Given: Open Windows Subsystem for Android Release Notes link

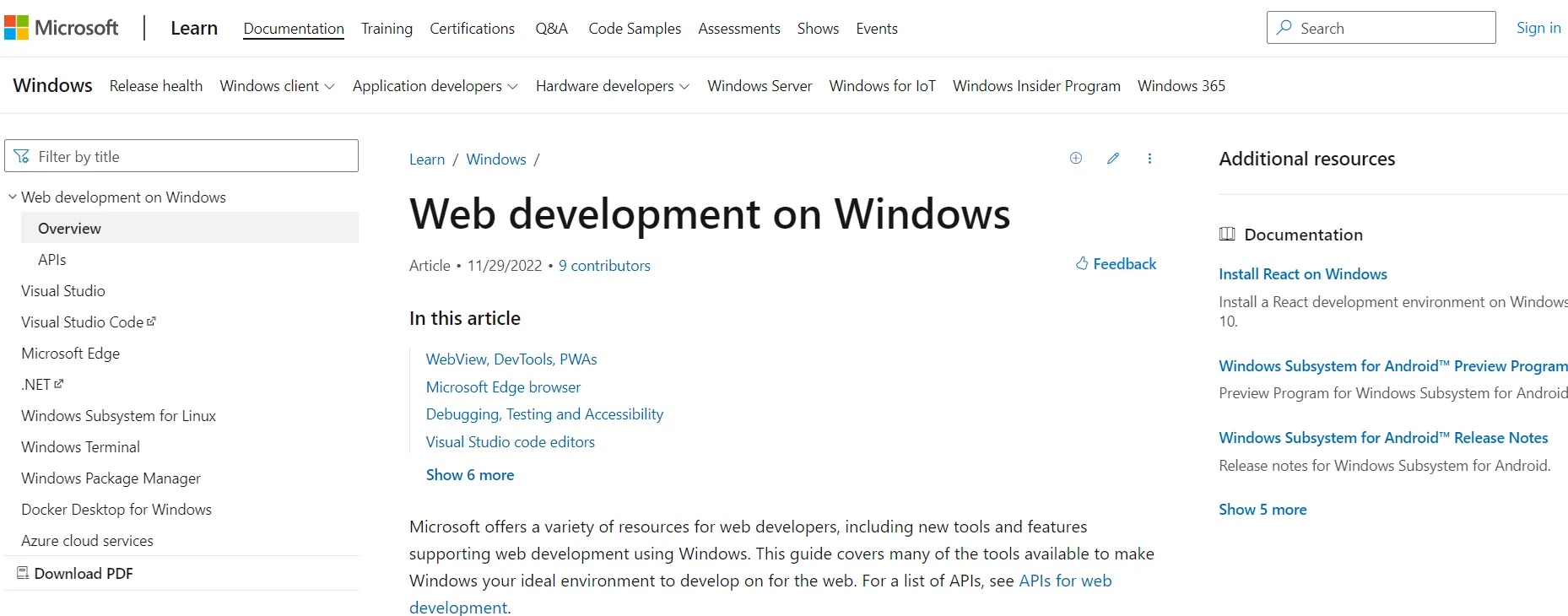Looking at the screenshot, I should click(x=1383, y=437).
